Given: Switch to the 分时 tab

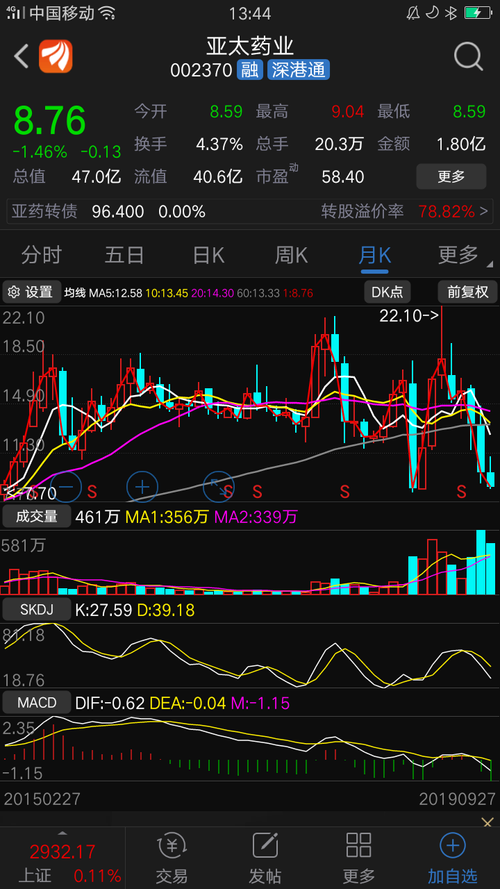Looking at the screenshot, I should 41,255.
